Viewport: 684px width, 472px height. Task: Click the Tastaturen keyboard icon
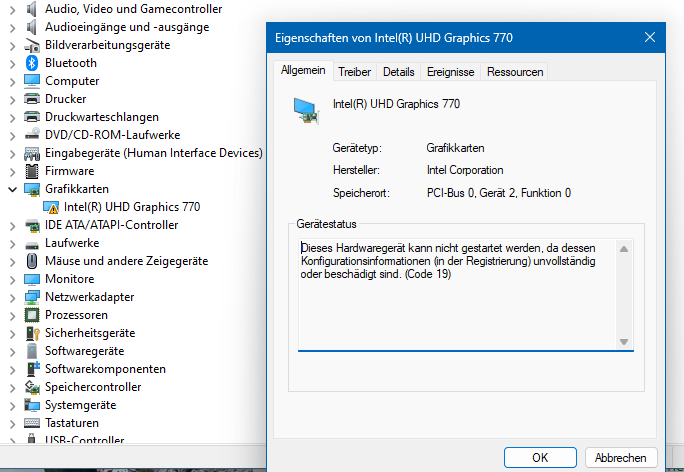(32, 423)
